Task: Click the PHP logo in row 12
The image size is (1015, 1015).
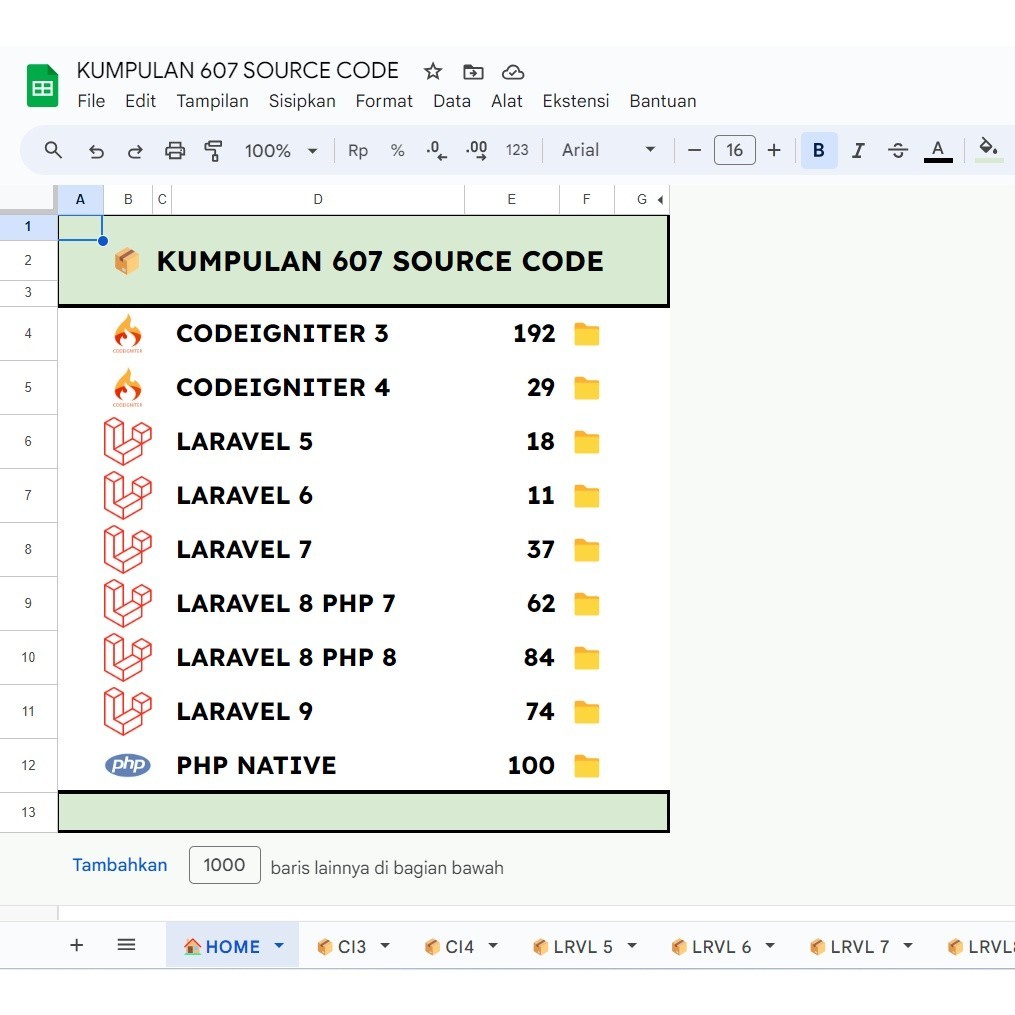Action: point(128,765)
